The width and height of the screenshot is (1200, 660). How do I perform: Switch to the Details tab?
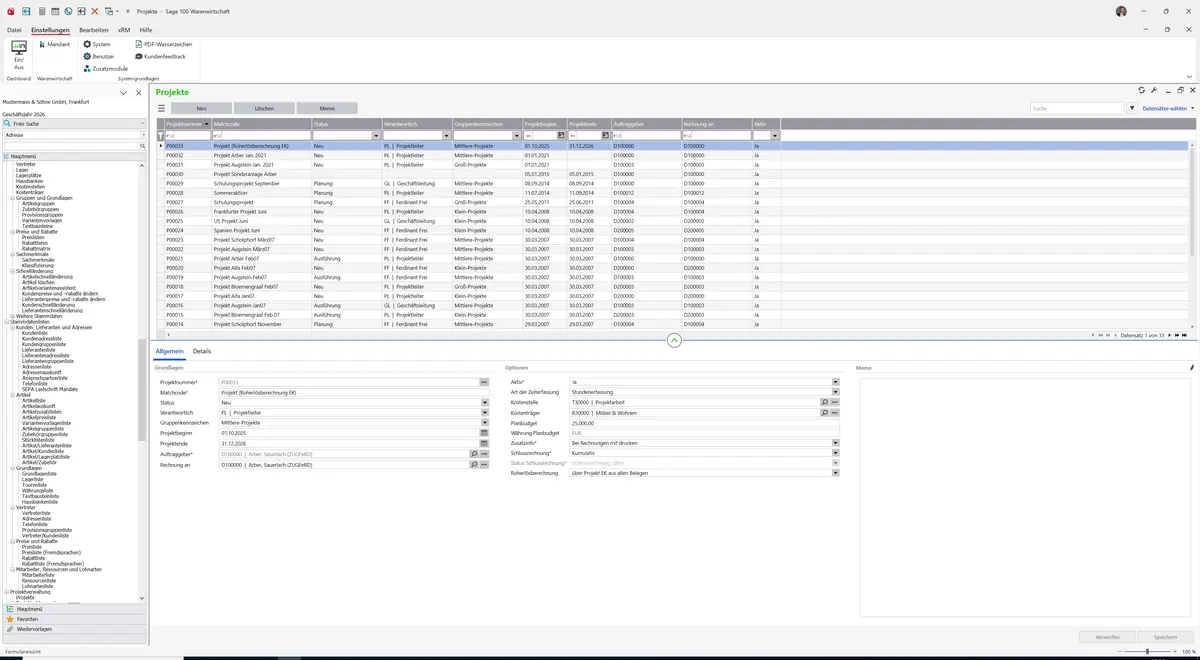click(x=202, y=351)
